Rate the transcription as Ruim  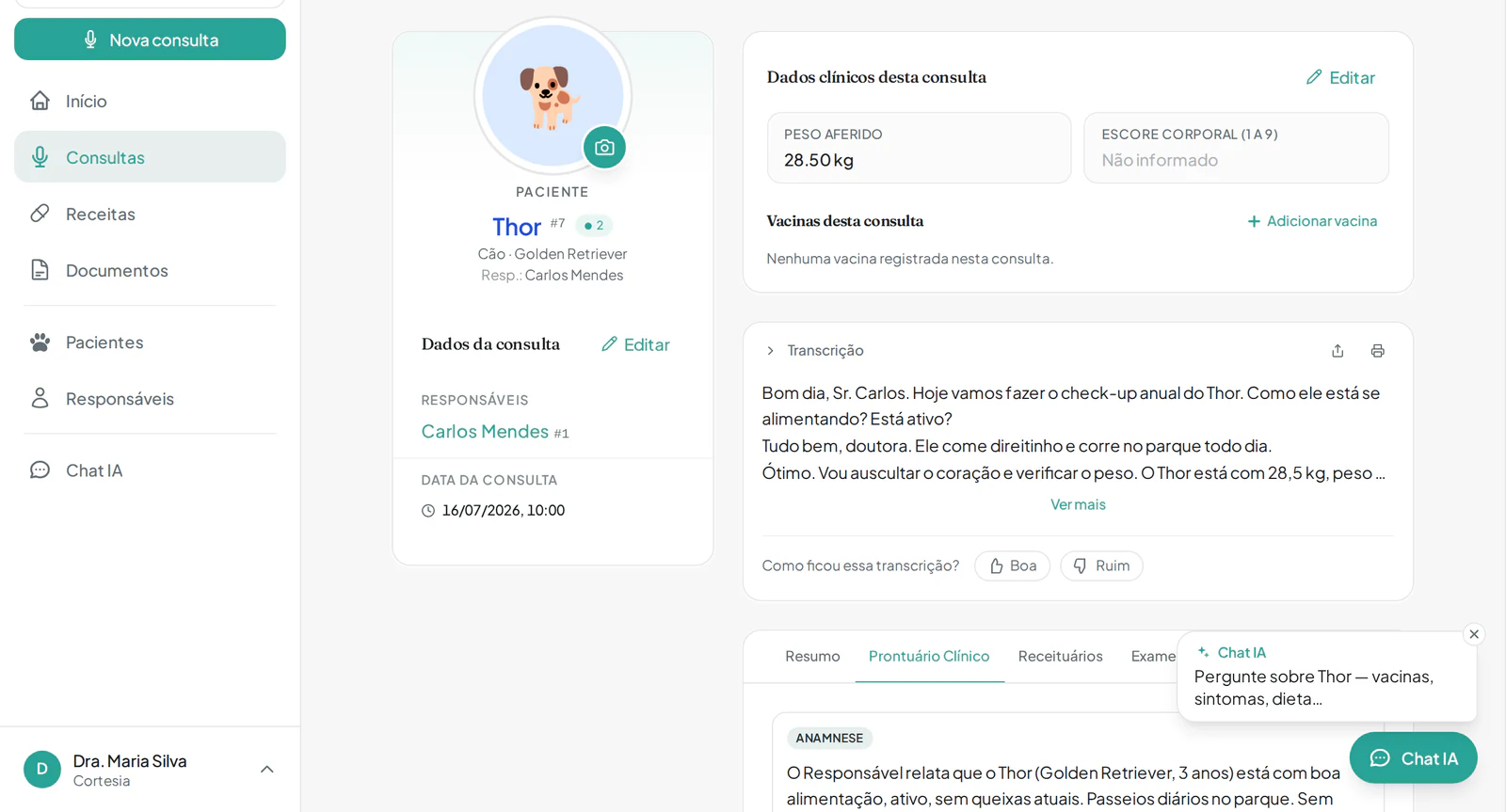[1101, 565]
